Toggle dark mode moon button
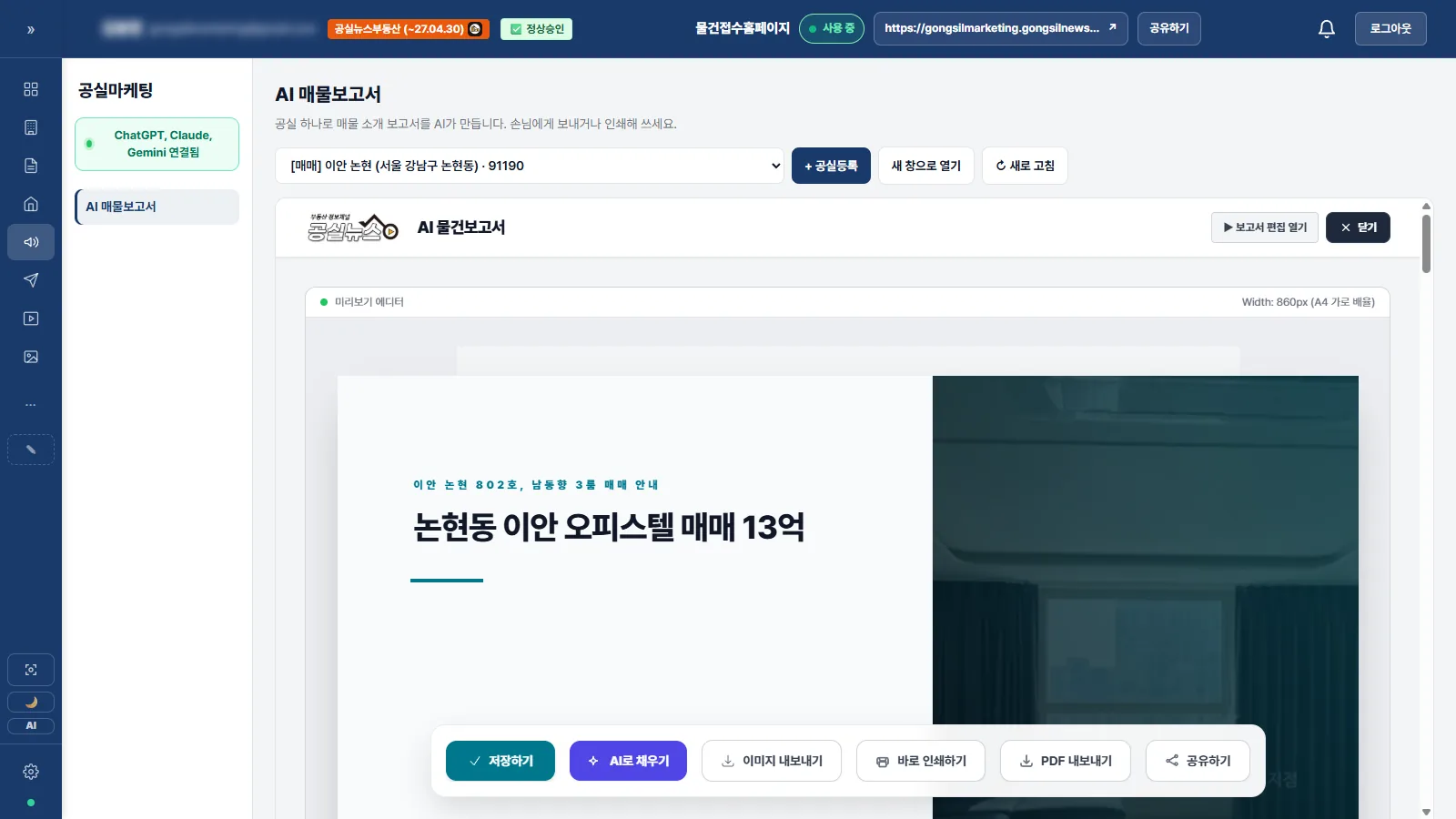 (x=31, y=702)
